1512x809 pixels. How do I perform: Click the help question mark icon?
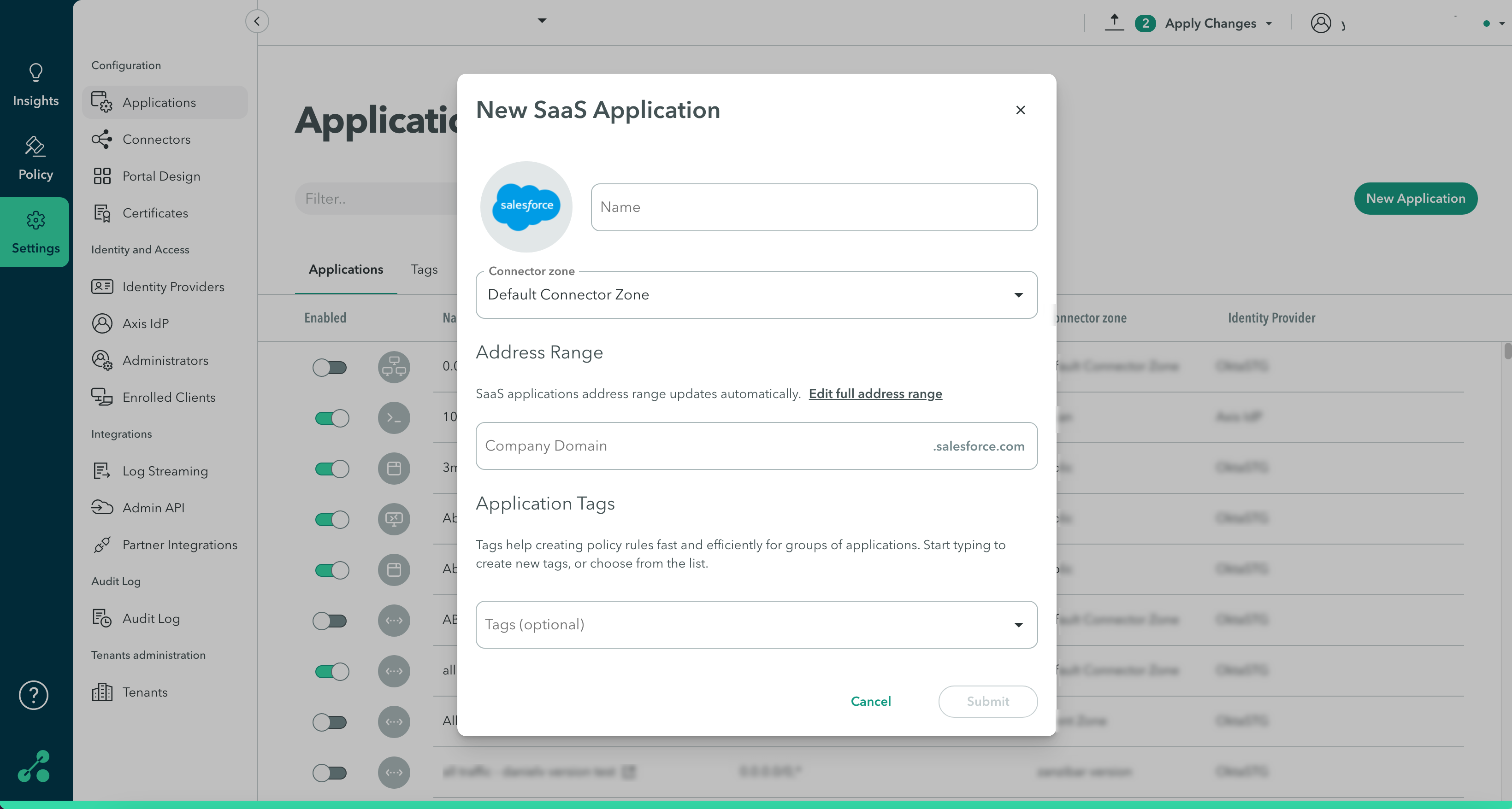coord(34,695)
